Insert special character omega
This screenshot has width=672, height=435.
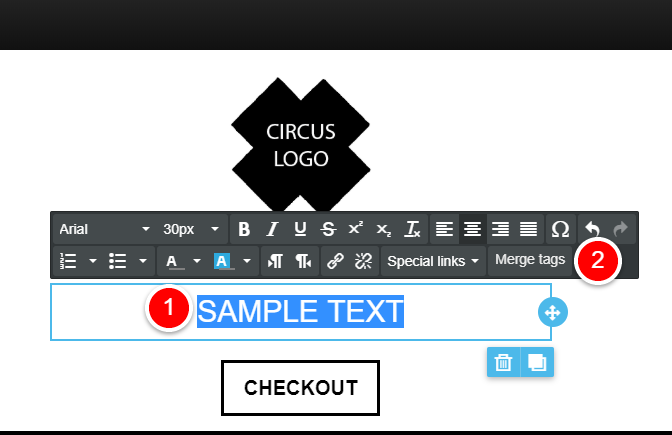pos(560,229)
